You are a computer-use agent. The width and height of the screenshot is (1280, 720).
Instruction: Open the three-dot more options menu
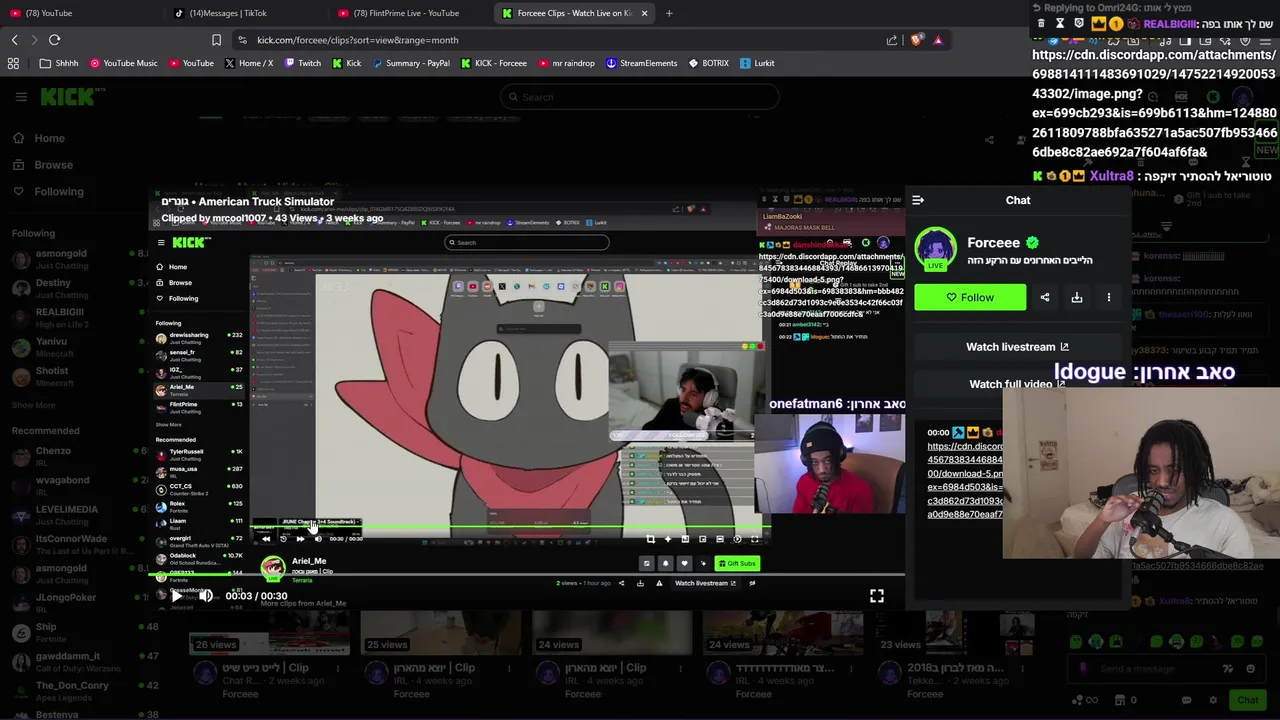1108,297
